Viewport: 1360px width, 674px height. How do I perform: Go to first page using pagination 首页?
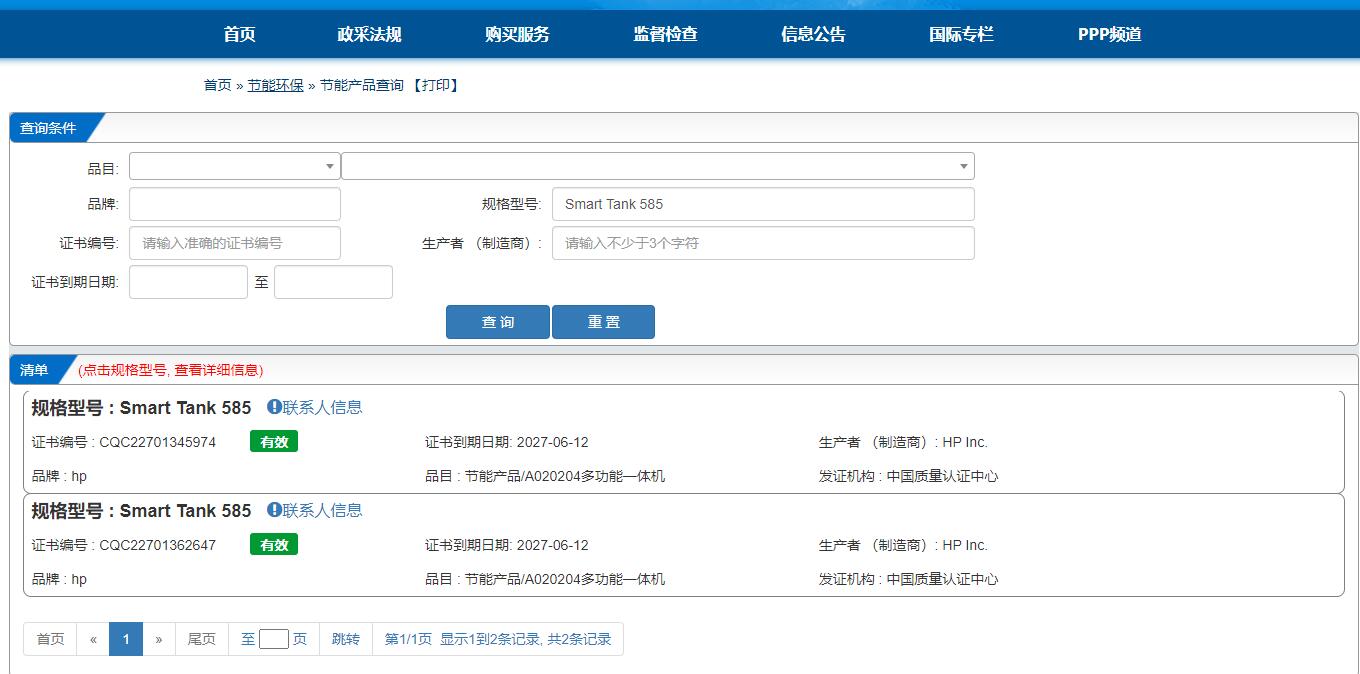point(50,639)
